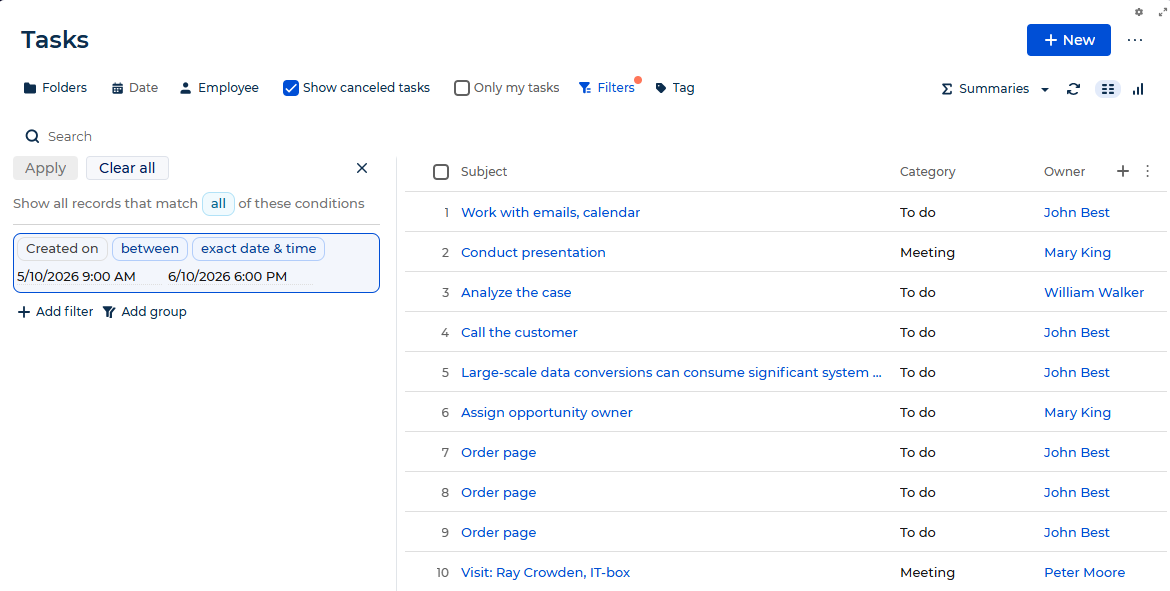
Task: Open the settings gear icon
Action: pyautogui.click(x=1139, y=12)
